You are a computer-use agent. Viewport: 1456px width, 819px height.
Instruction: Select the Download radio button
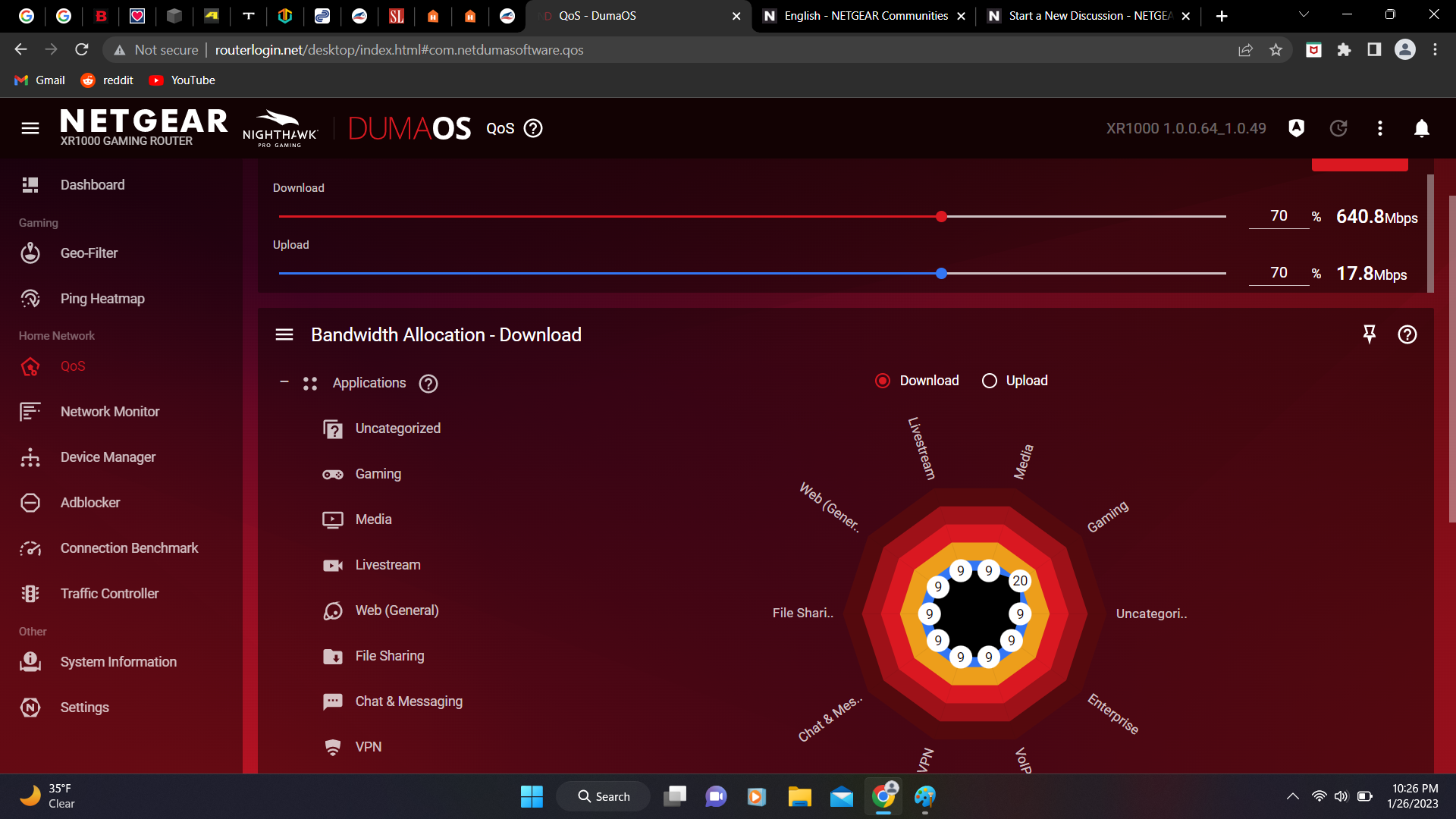tap(882, 380)
